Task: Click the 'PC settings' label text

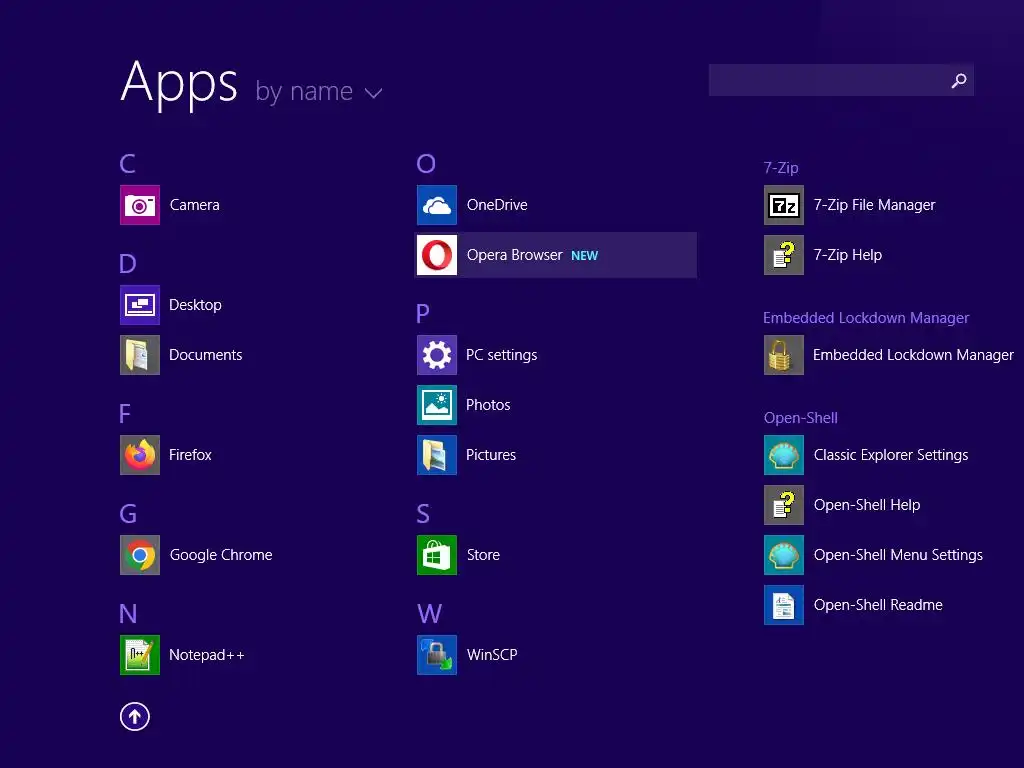Action: 502,355
